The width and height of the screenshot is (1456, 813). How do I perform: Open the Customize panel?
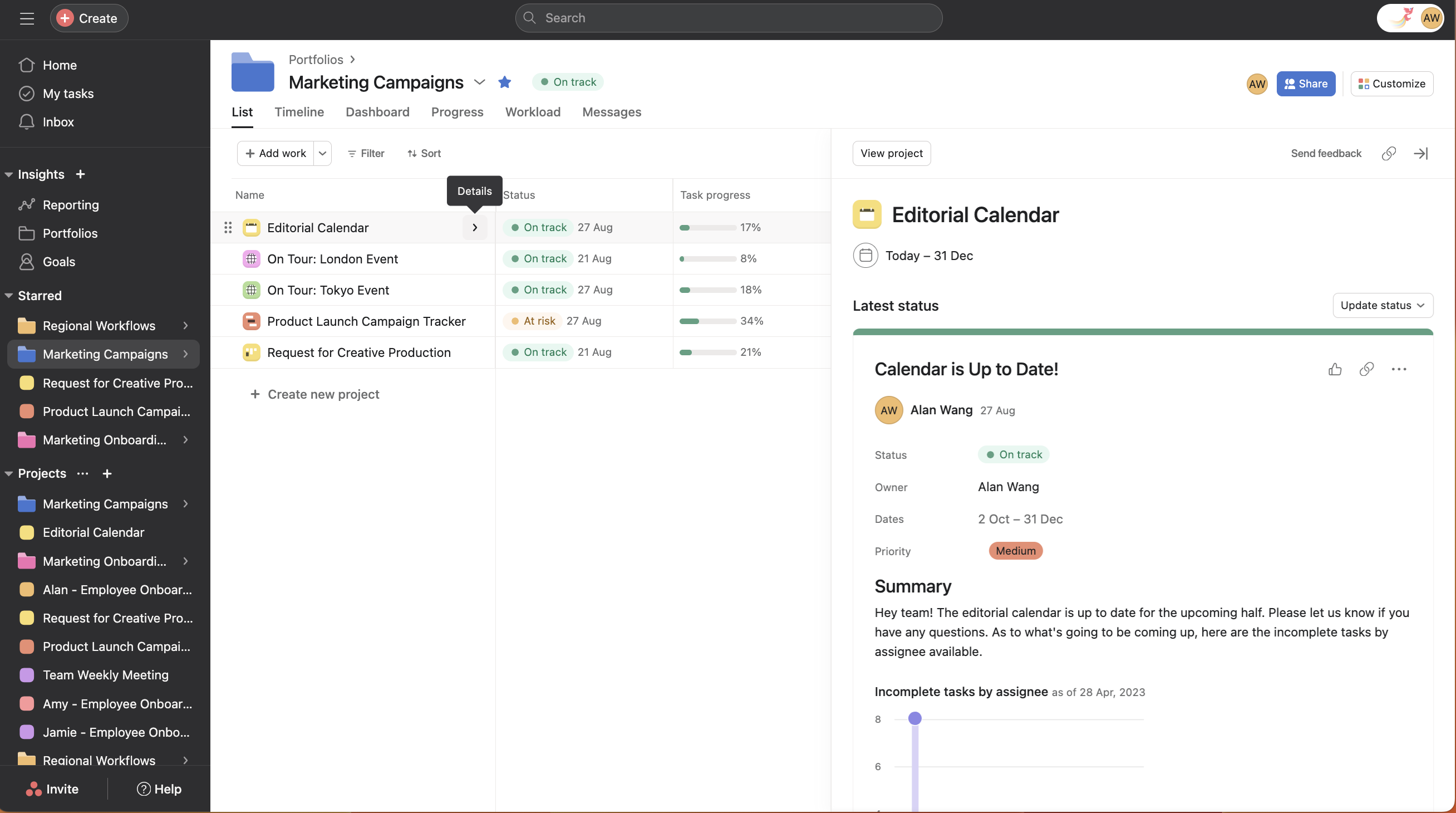tap(1391, 83)
